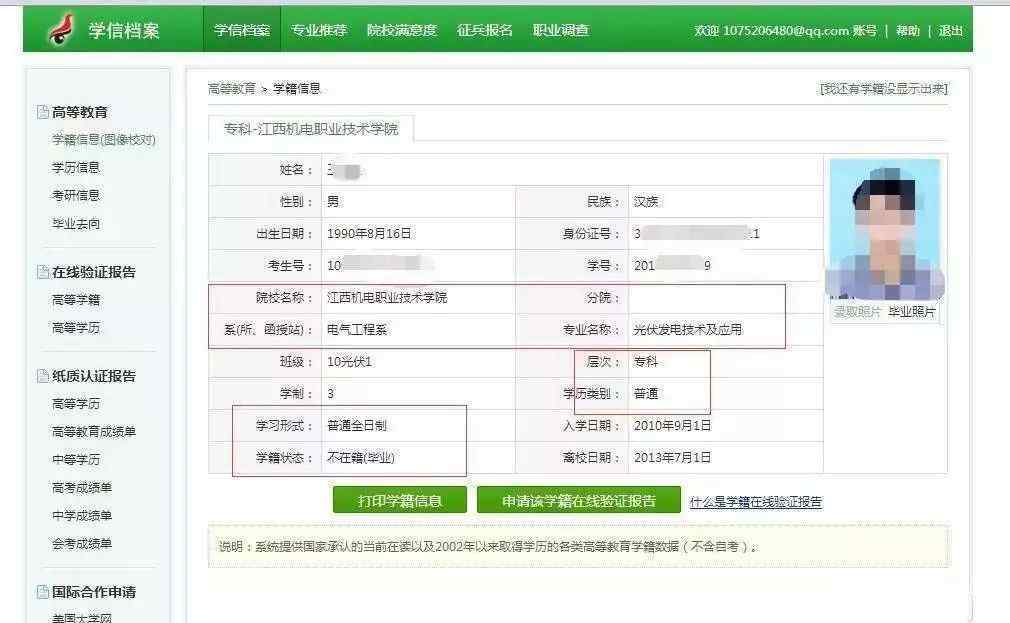Click the department value 电气工程系

(x=357, y=329)
